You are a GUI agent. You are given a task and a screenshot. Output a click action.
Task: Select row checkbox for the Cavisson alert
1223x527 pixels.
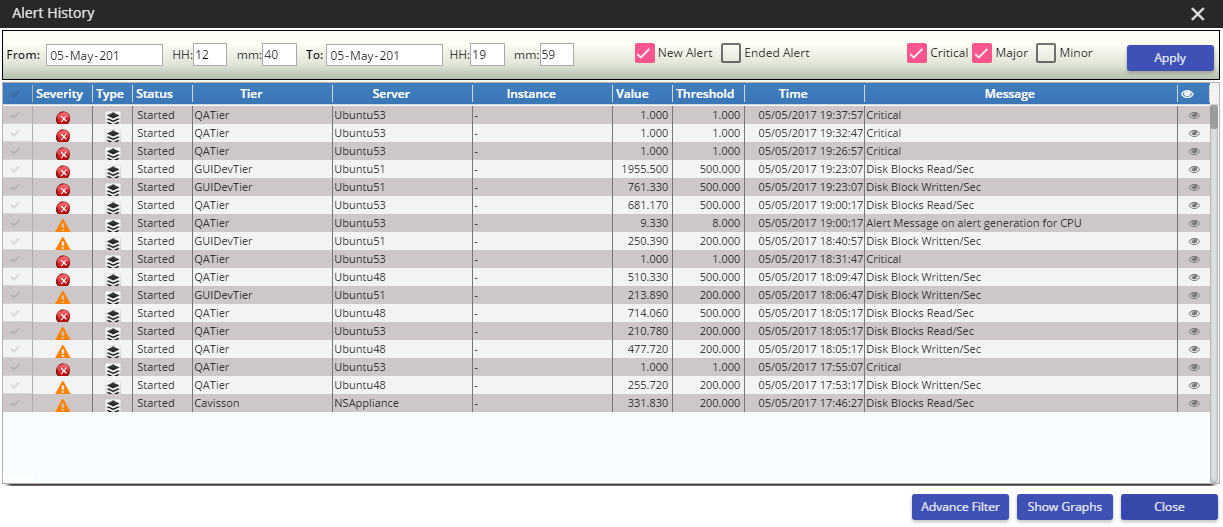tap(15, 404)
